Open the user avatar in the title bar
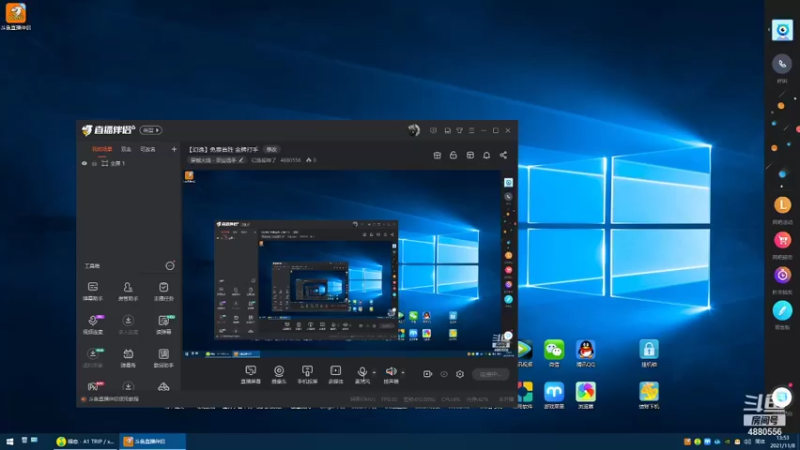Image resolution: width=800 pixels, height=450 pixels. [x=414, y=130]
